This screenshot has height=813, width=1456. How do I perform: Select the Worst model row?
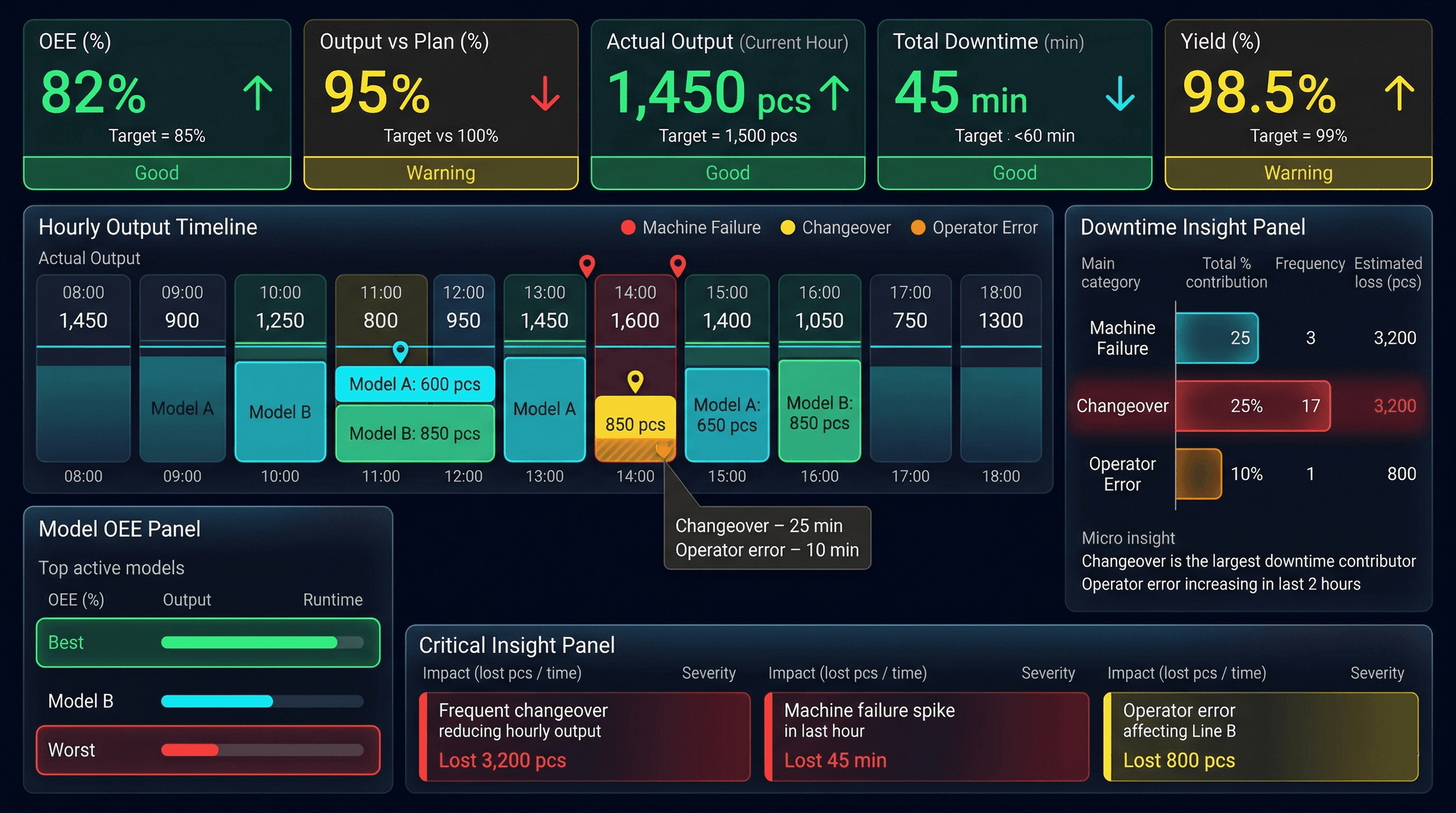[x=208, y=749]
